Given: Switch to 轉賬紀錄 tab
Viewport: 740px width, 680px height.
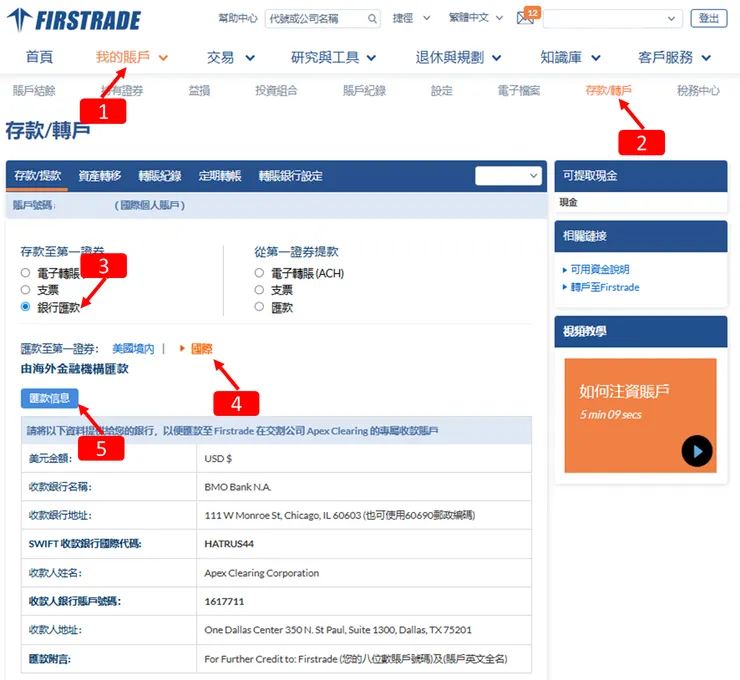Looking at the screenshot, I should (x=160, y=176).
